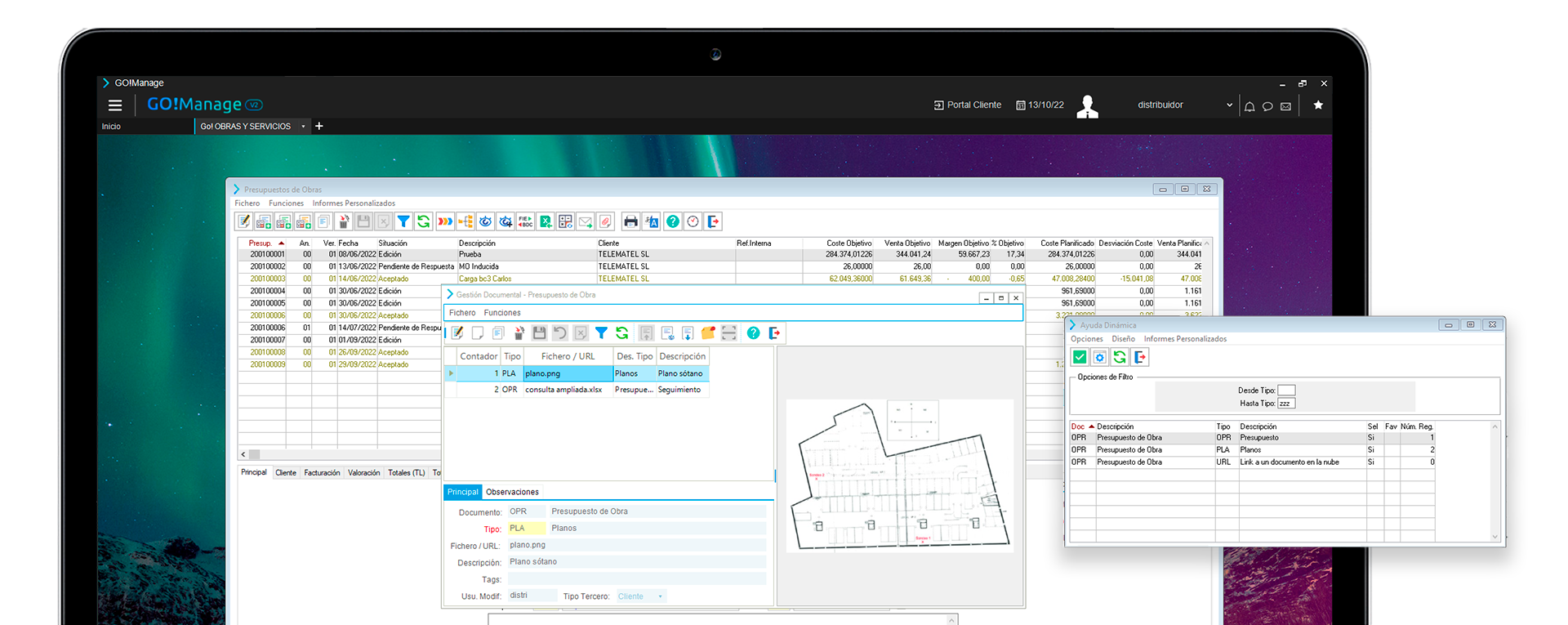Click the help icon in Presupuestos toolbar
Image resolution: width=1568 pixels, height=625 pixels.
click(x=672, y=221)
